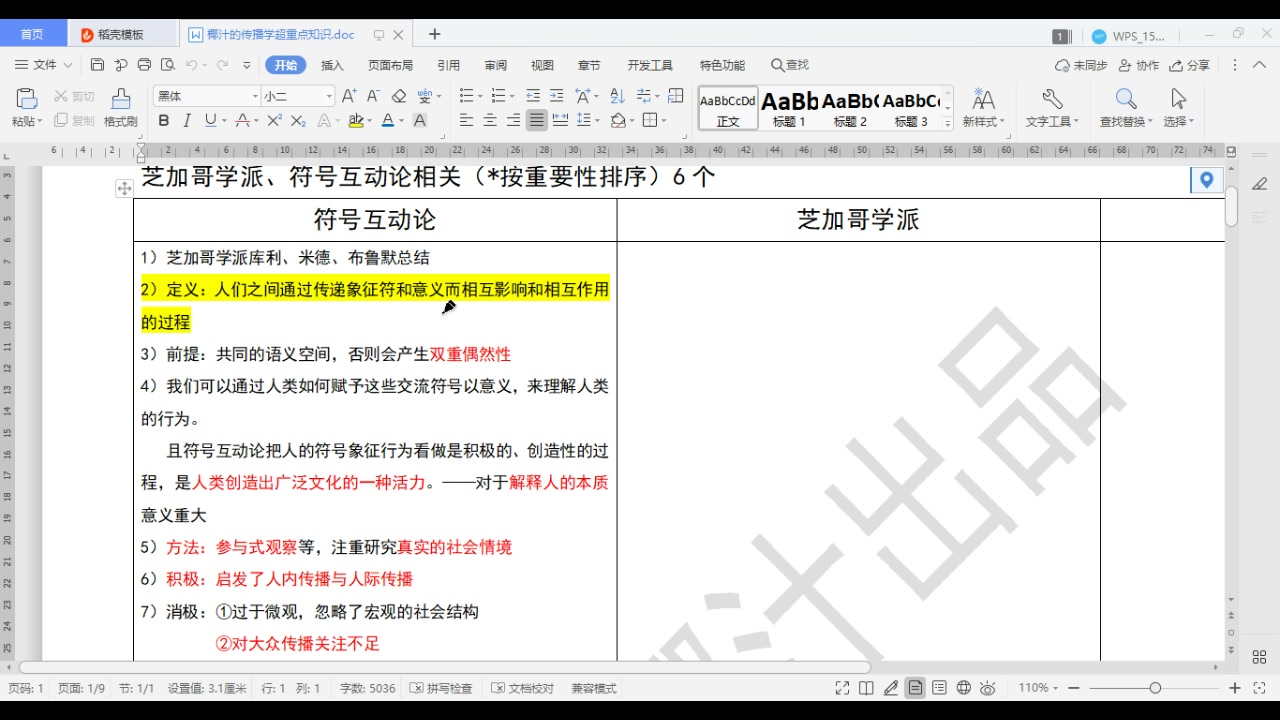Click the Undo arrow
The image size is (1280, 720).
[191, 65]
